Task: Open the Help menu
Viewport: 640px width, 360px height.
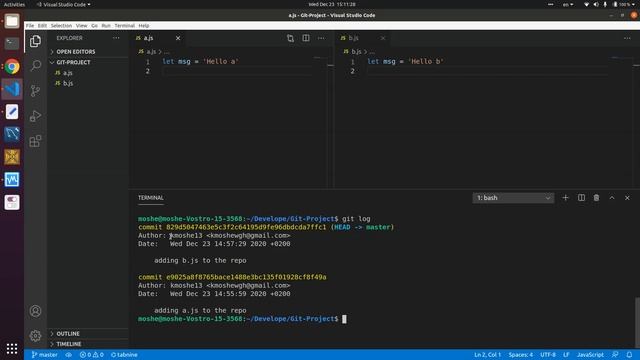Action: tap(144, 25)
